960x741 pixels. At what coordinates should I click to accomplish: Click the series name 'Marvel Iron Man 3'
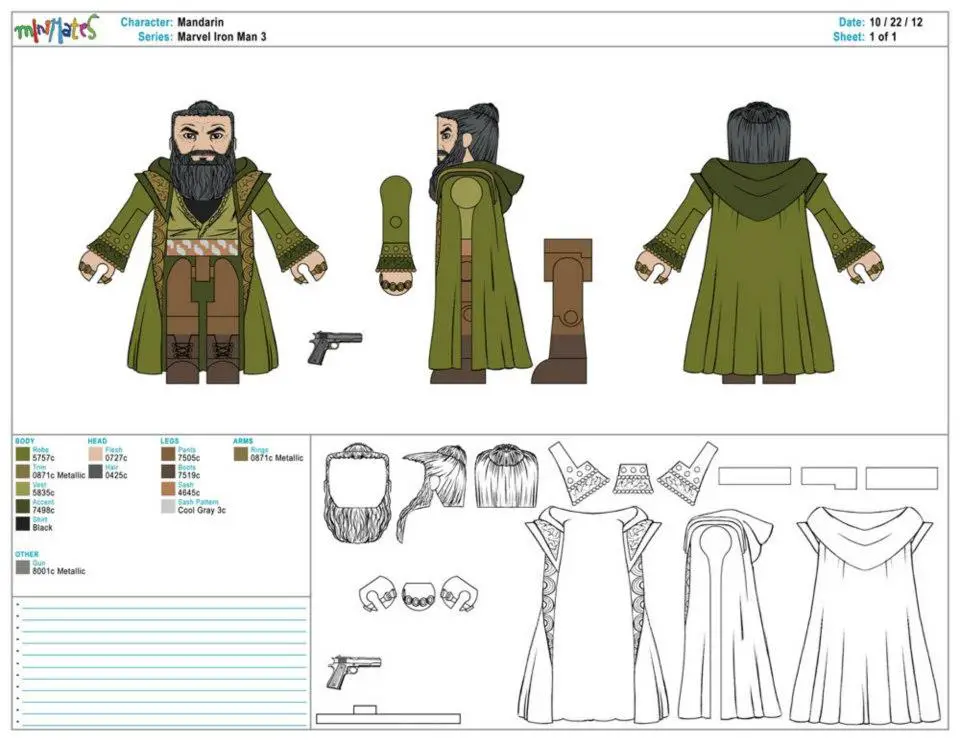[x=222, y=37]
